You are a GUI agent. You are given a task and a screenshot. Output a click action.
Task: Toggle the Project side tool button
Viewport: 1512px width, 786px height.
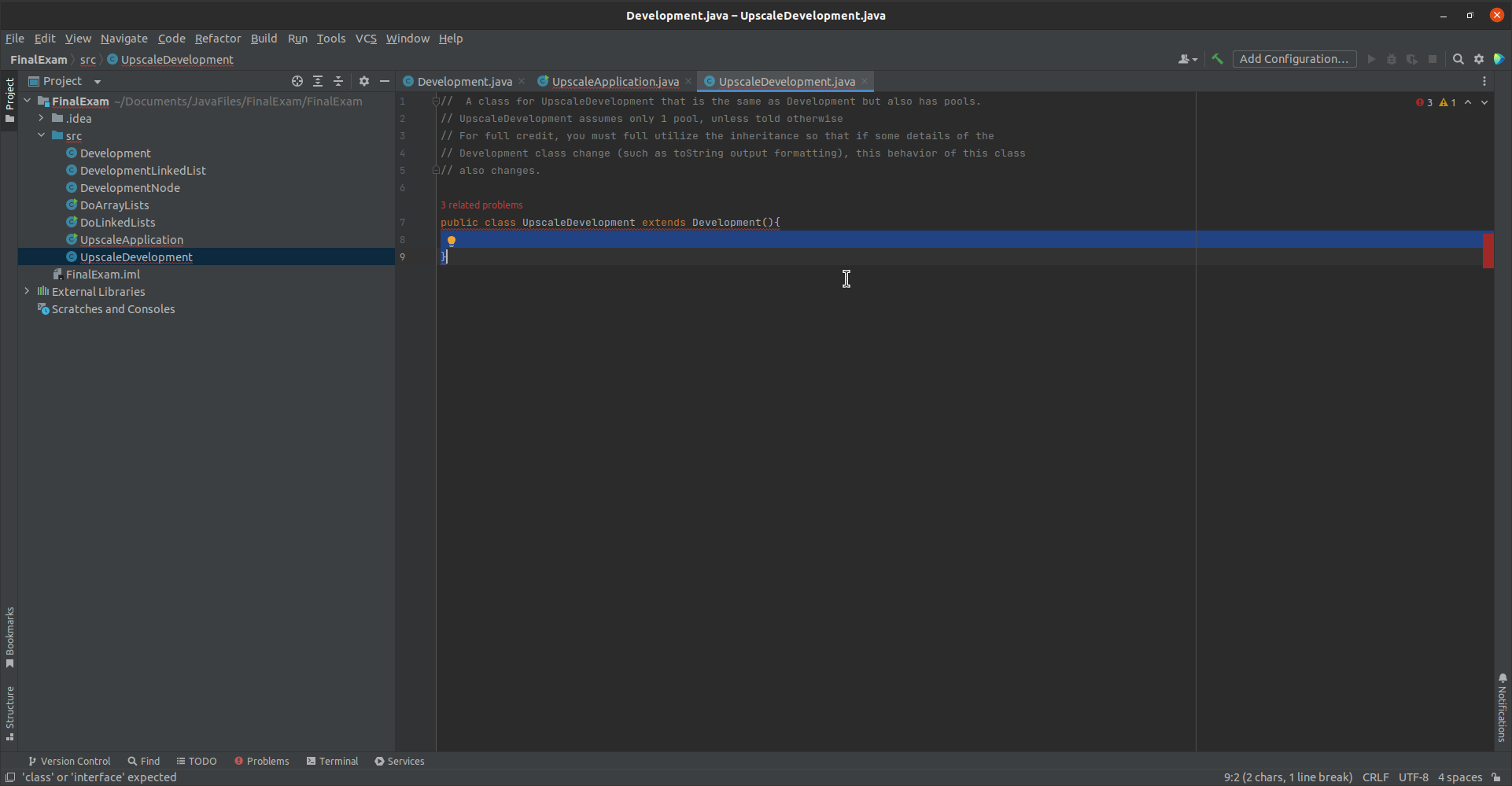point(9,100)
